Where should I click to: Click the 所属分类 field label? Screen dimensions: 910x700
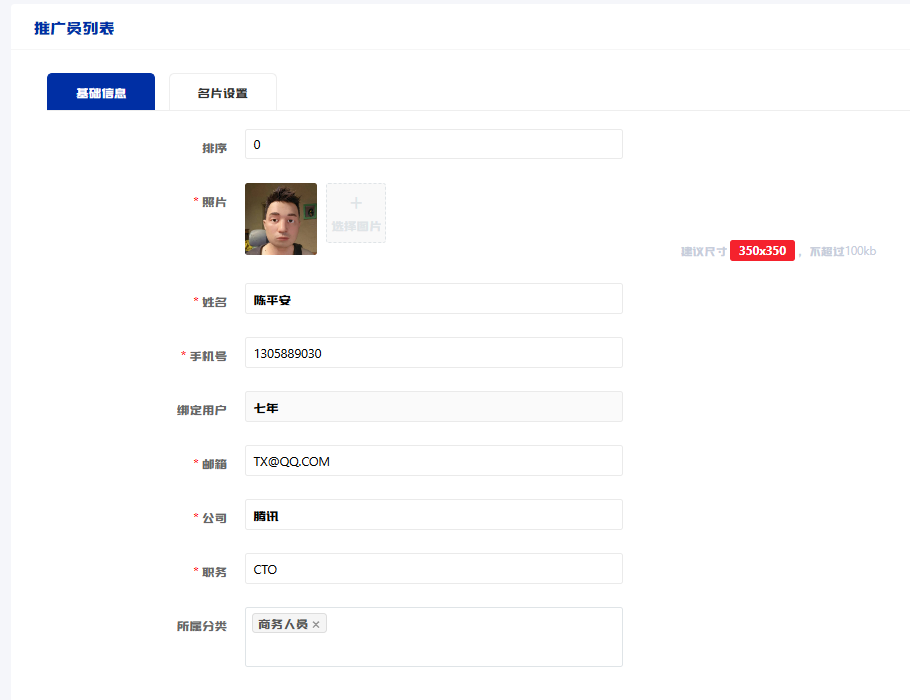[x=201, y=626]
